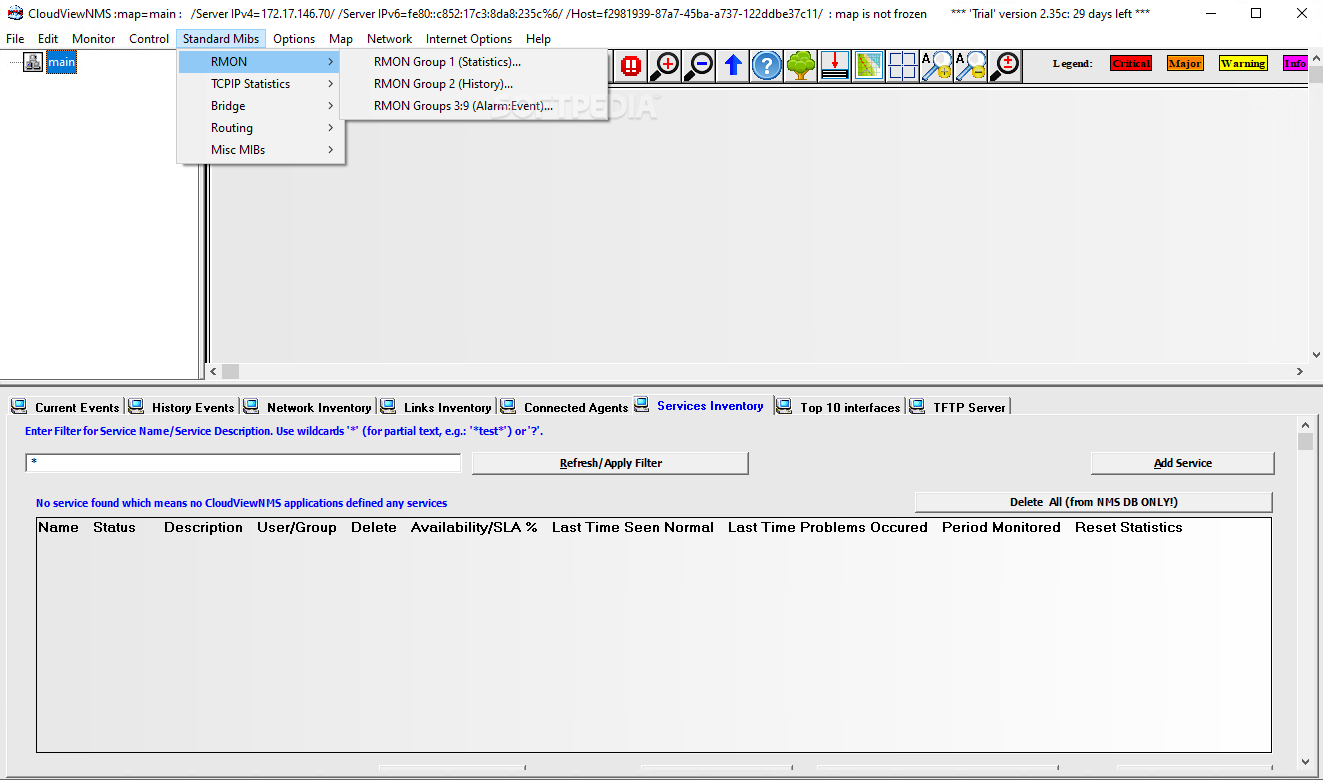Click the CloudViewNMS title bar app icon
Screen dimensions: 1323x780
(x=15, y=14)
